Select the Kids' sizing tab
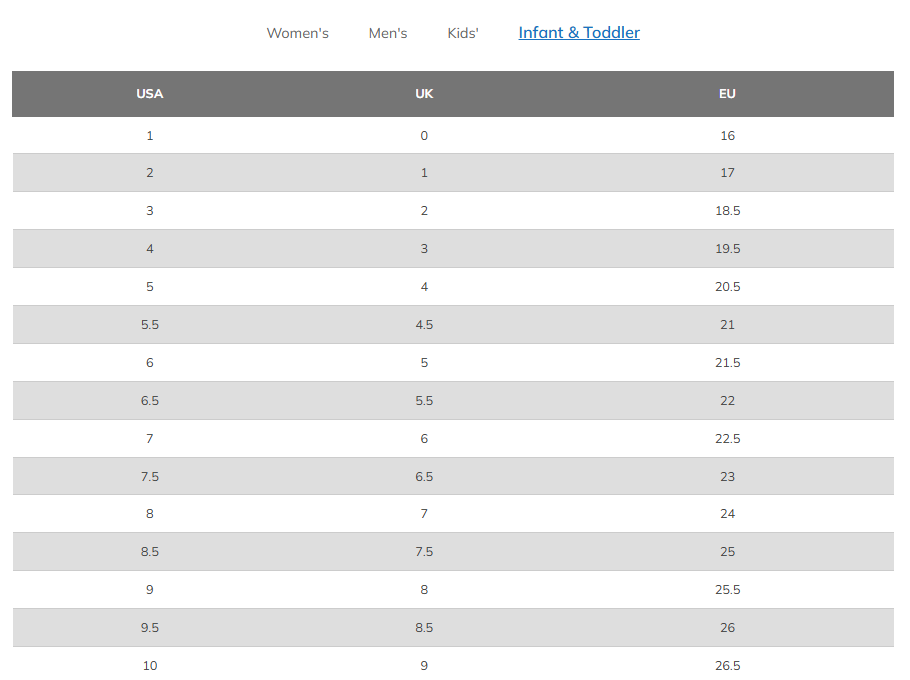Image resolution: width=910 pixels, height=680 pixels. (x=463, y=33)
